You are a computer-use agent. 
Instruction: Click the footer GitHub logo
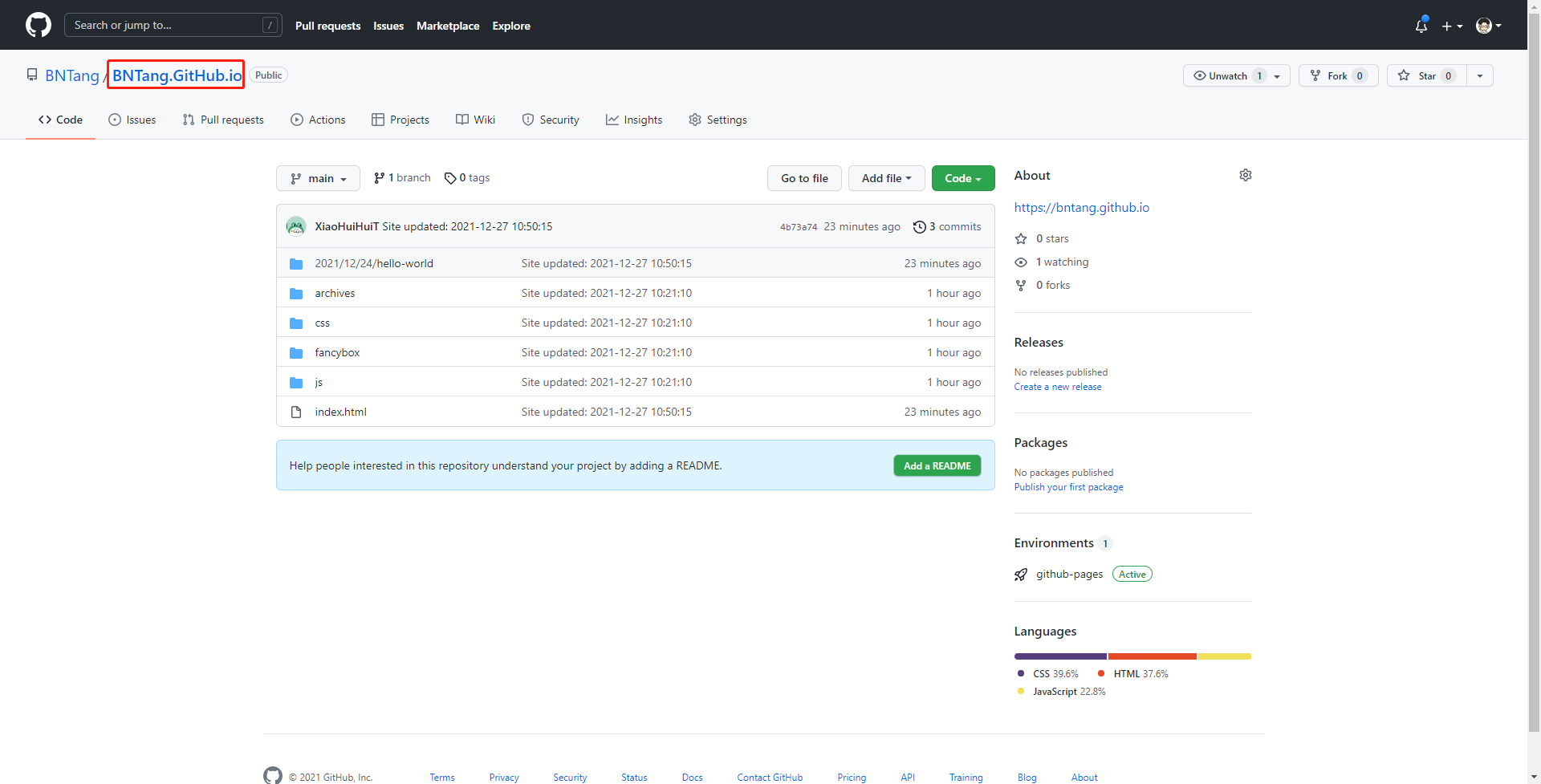[273, 775]
